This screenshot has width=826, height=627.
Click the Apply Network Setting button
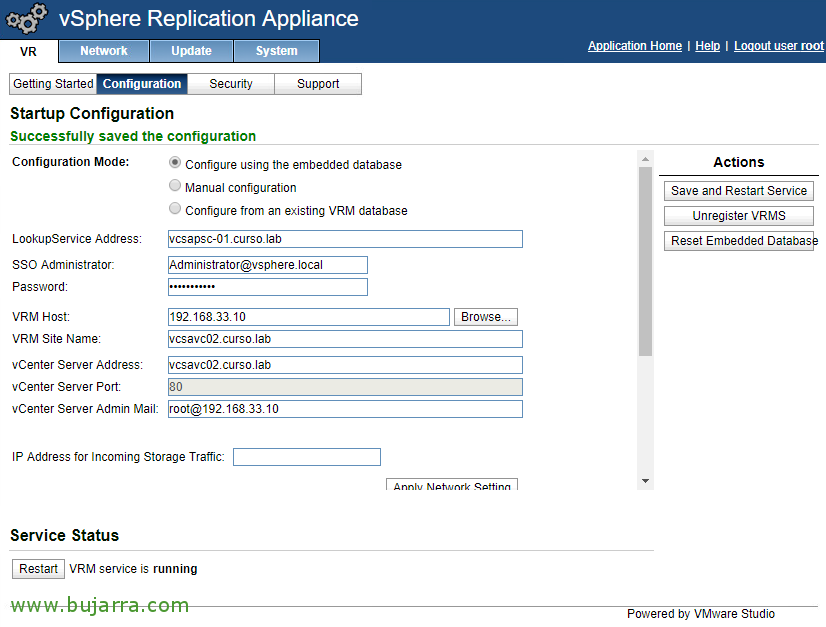coord(452,485)
